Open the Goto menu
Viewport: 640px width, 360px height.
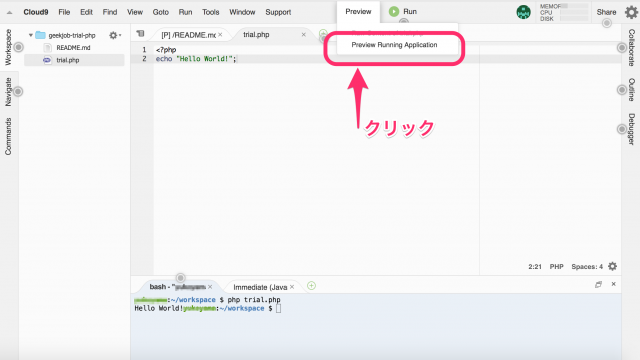(x=160, y=12)
